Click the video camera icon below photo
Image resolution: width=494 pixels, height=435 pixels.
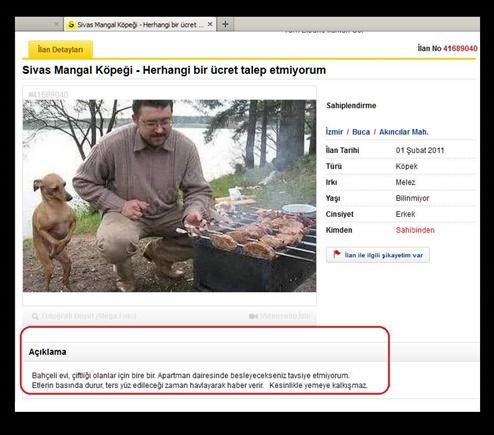(x=253, y=316)
